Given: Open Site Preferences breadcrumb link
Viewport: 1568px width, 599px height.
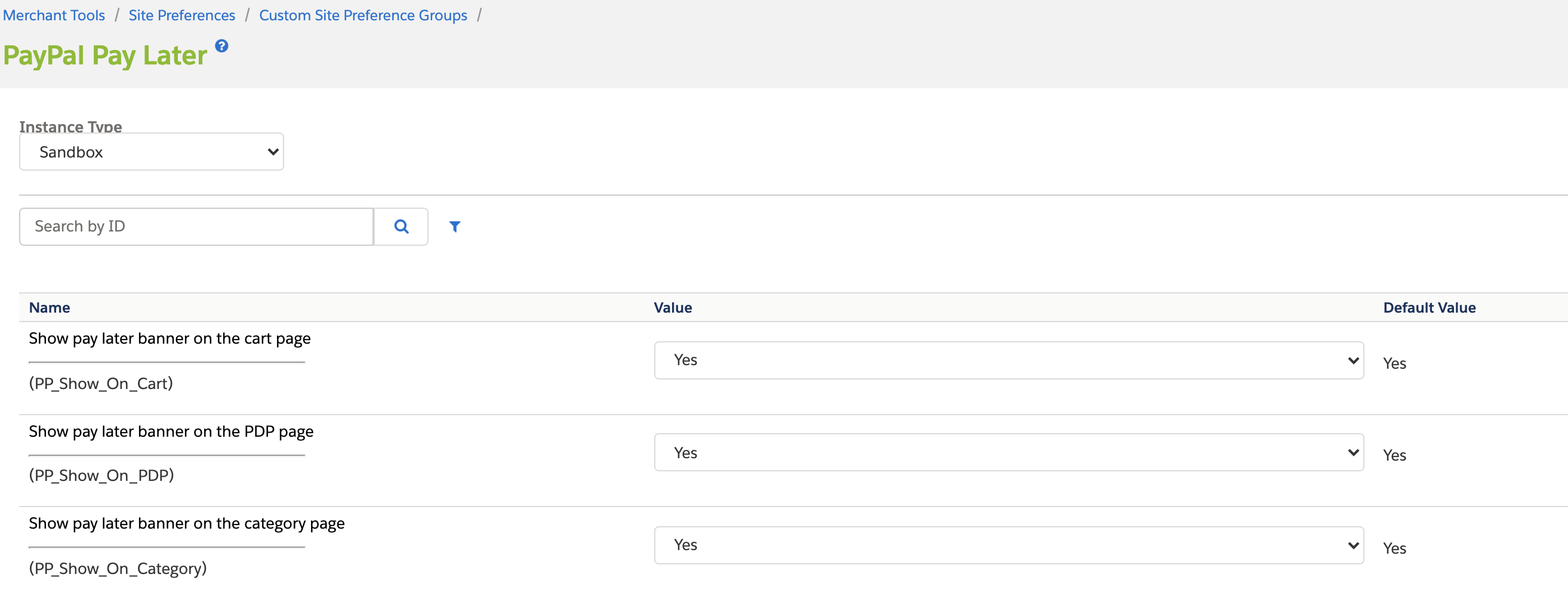Looking at the screenshot, I should [x=181, y=15].
